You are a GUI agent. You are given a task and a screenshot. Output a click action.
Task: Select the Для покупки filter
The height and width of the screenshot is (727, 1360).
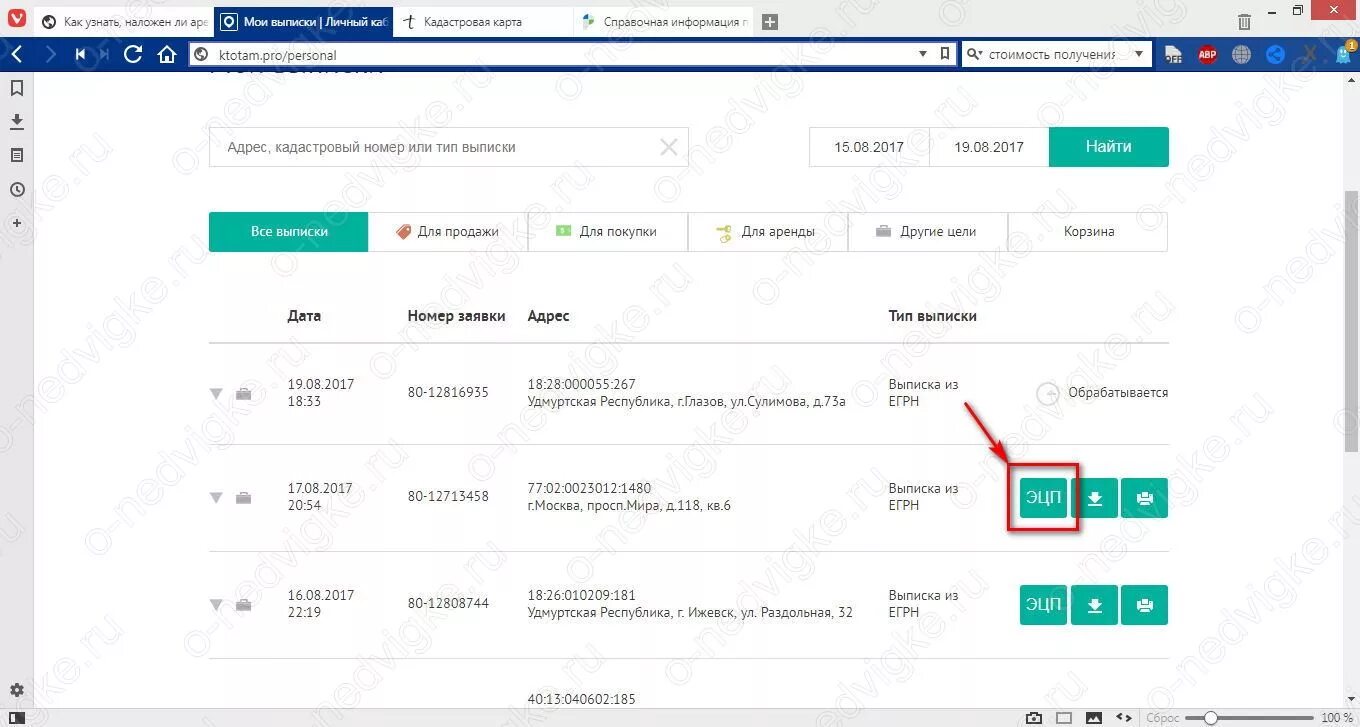608,232
